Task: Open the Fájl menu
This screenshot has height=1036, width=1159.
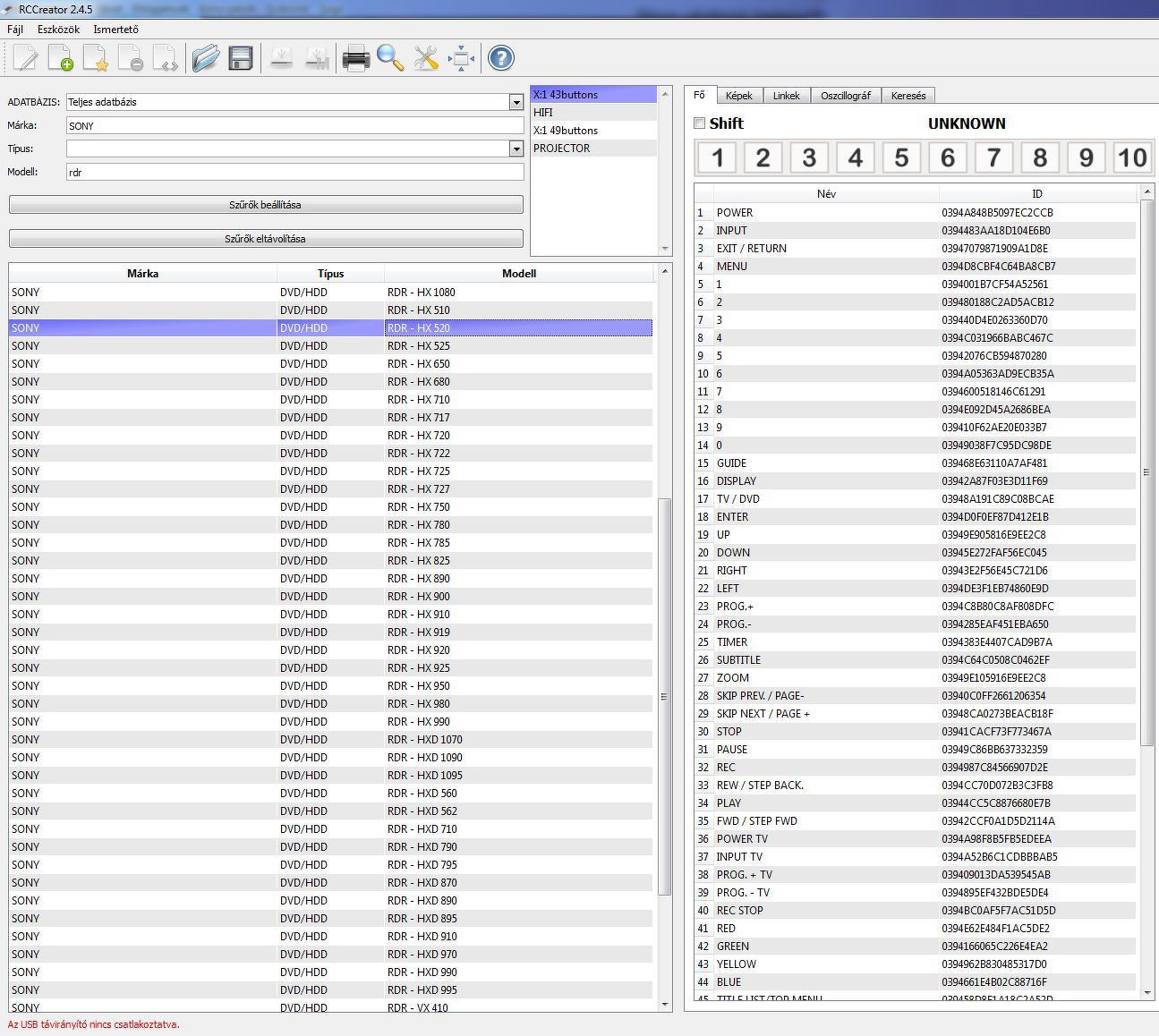Action: 15,30
